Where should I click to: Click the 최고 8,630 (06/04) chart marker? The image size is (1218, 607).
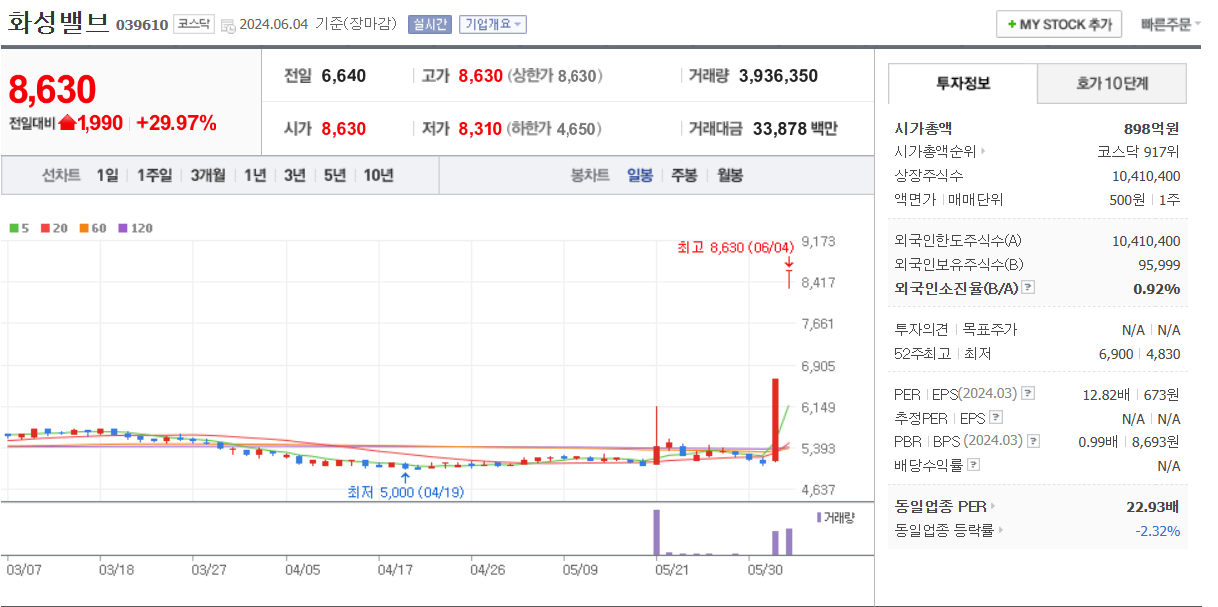tap(735, 247)
